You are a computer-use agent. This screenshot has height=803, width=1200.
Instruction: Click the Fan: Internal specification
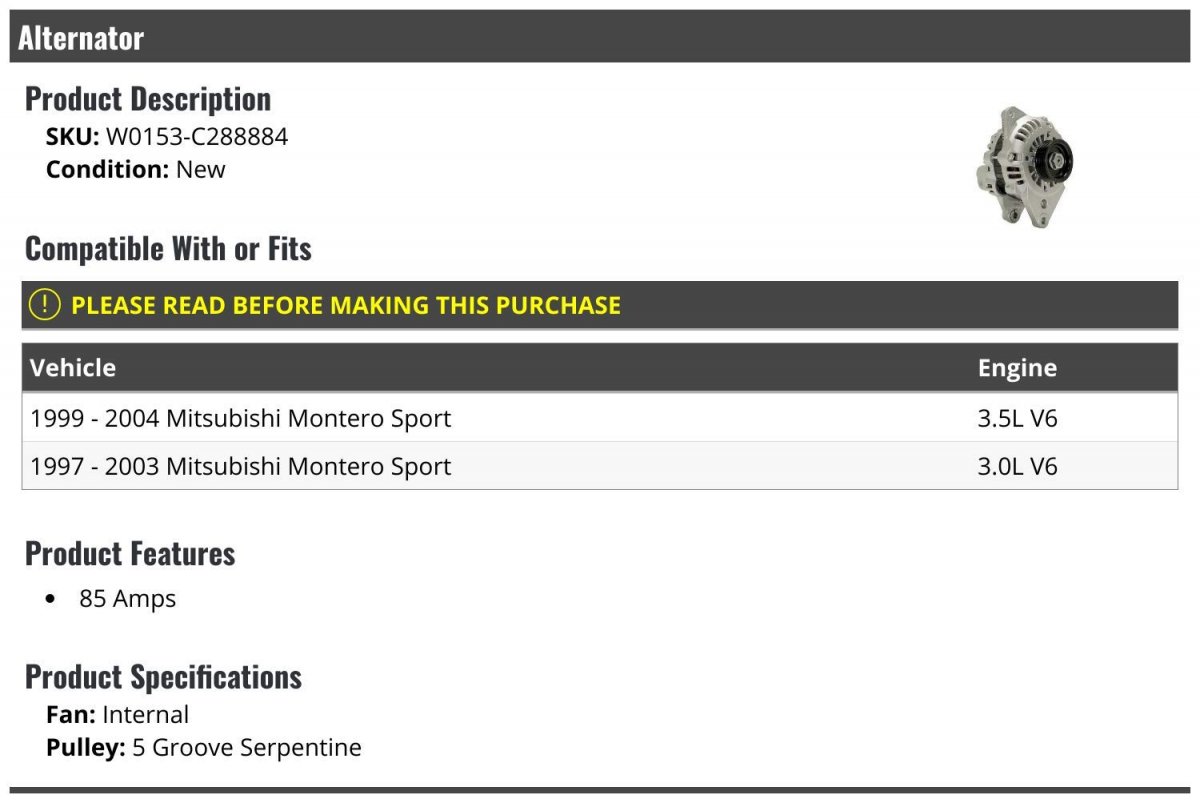[117, 715]
